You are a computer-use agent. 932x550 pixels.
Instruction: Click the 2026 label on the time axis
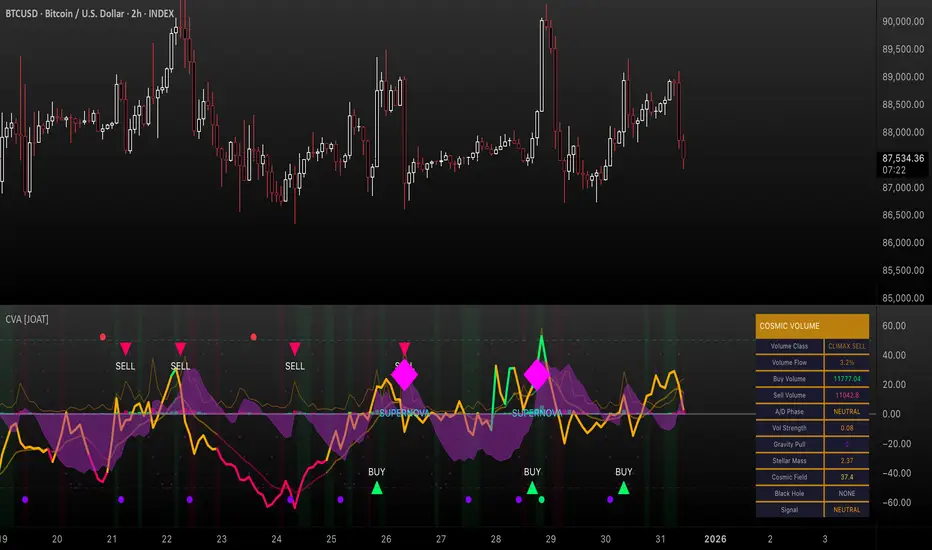click(715, 539)
